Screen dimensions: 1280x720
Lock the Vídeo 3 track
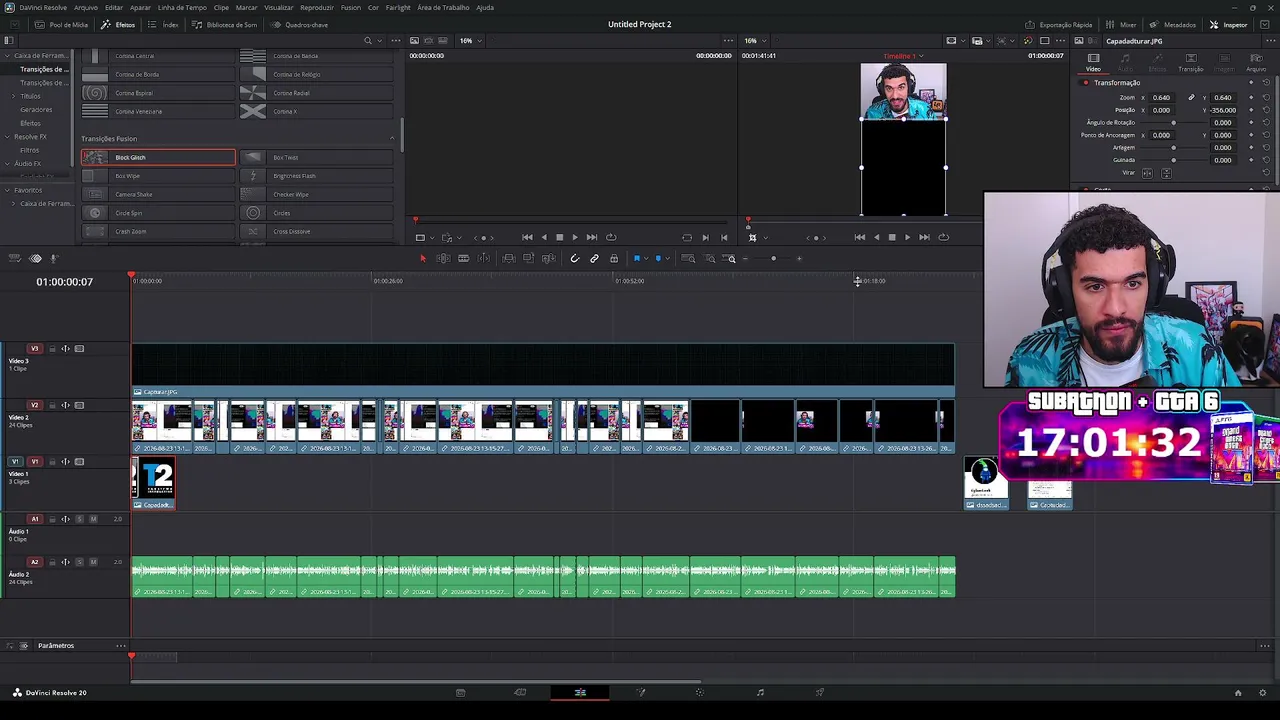[52, 349]
